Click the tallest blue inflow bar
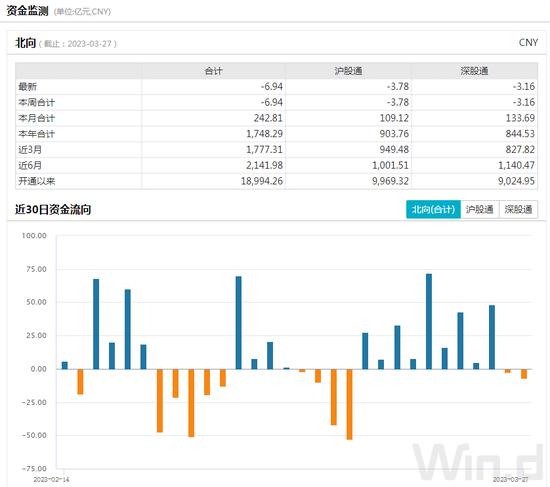The width and height of the screenshot is (550, 487). 429,321
